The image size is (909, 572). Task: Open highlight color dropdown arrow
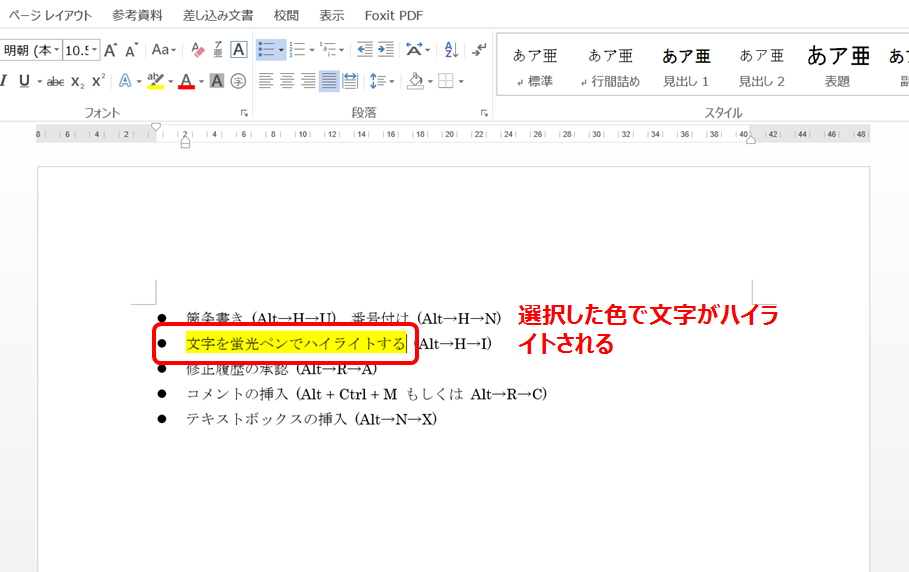tap(170, 81)
